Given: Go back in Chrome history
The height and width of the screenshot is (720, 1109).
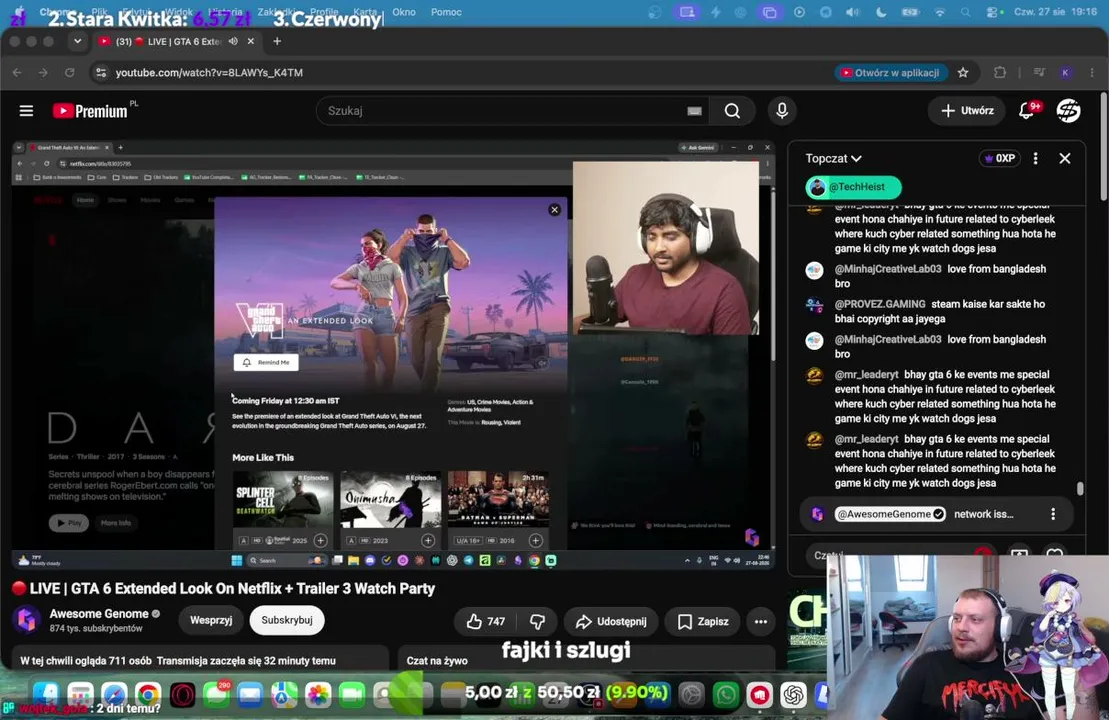Looking at the screenshot, I should click(x=17, y=72).
